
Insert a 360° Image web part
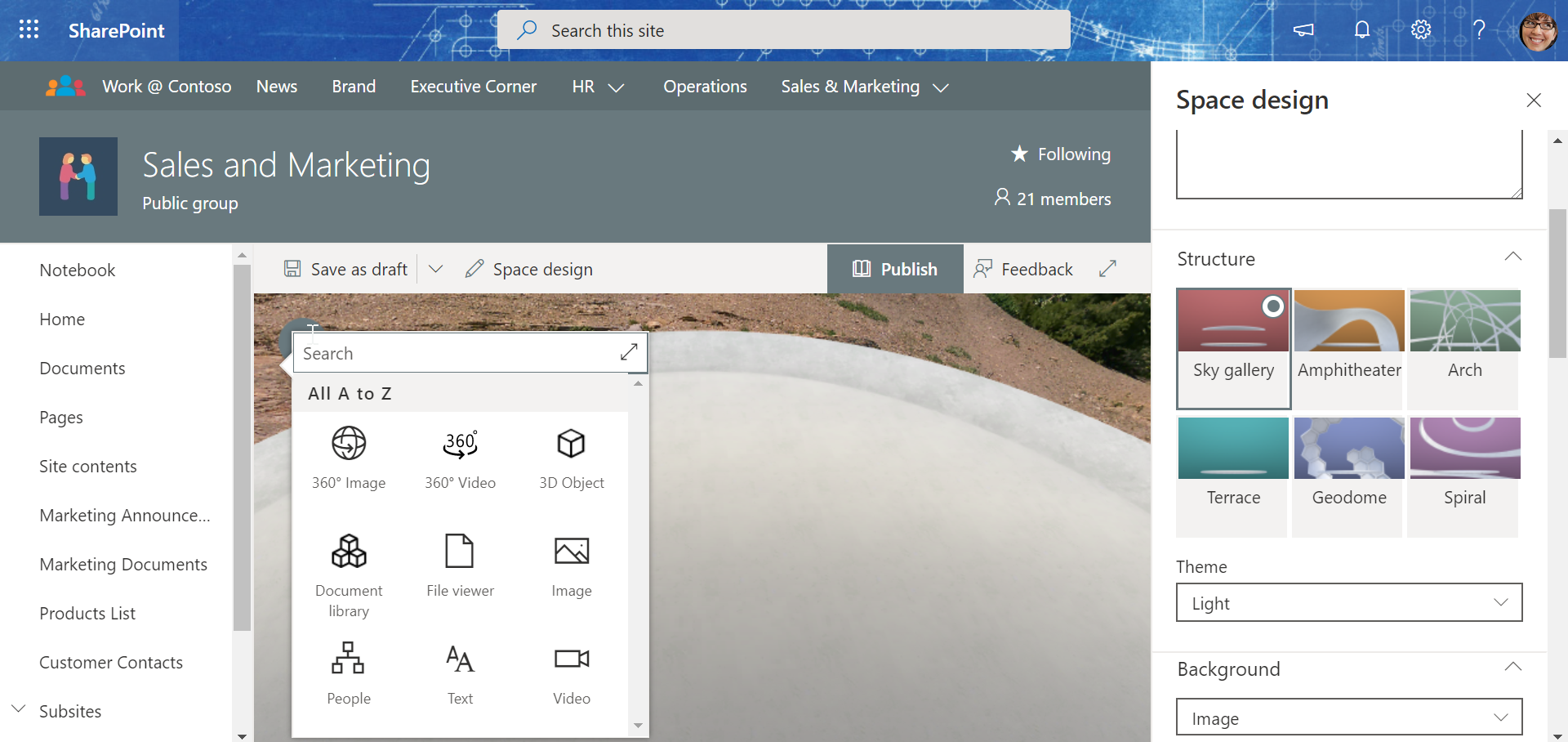click(349, 458)
